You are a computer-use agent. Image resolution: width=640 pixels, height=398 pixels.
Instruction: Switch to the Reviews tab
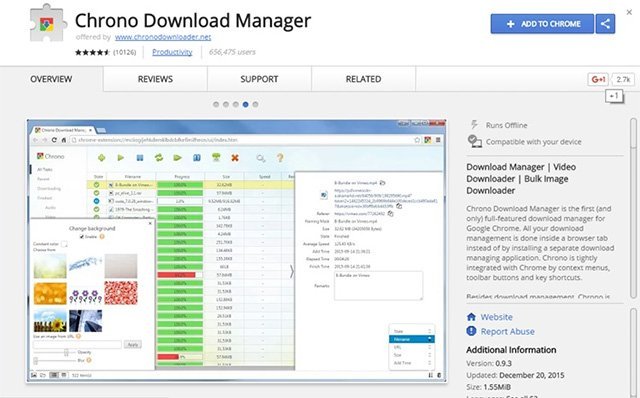(155, 79)
